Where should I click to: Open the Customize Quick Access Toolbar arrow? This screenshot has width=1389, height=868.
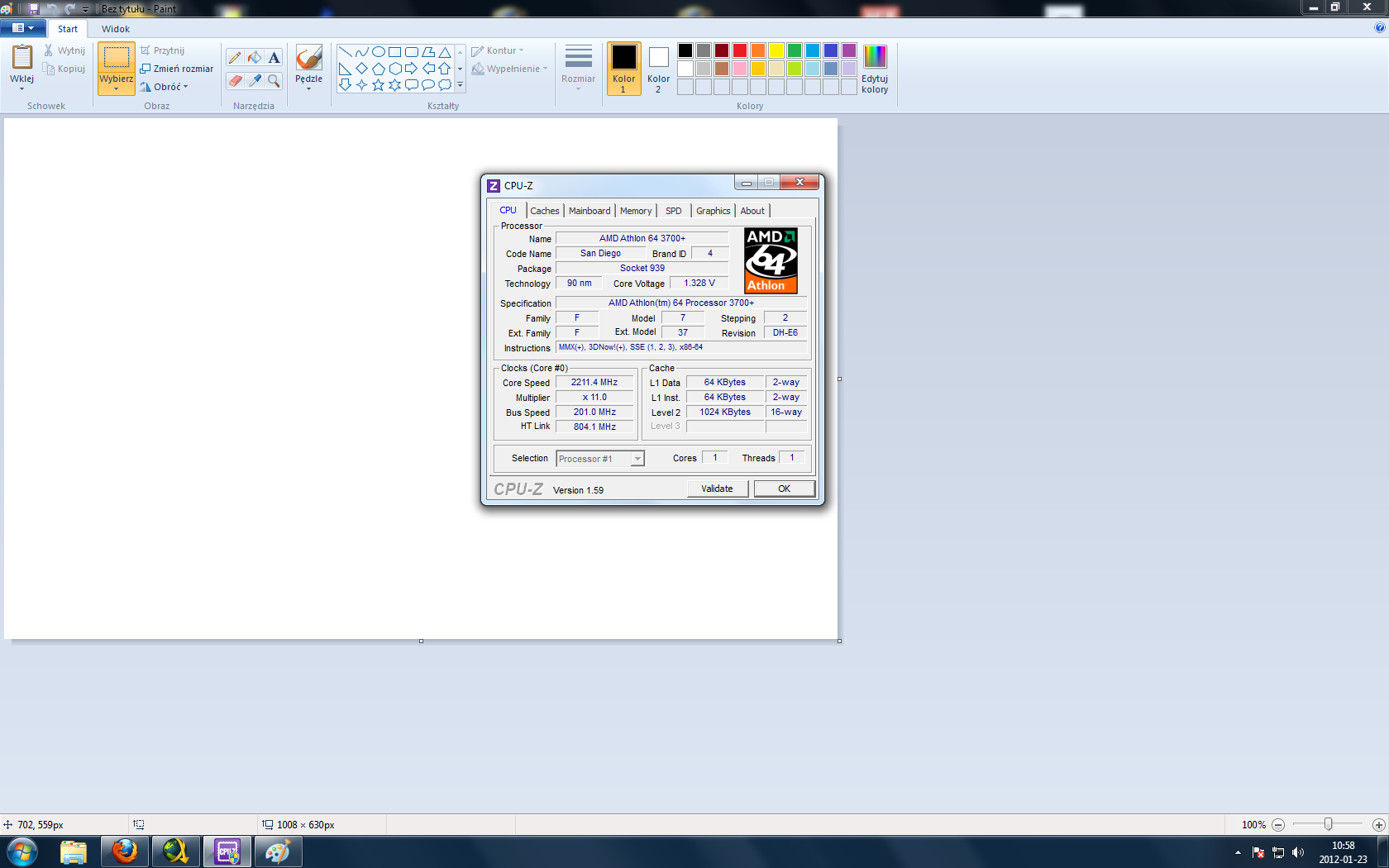pos(85,9)
